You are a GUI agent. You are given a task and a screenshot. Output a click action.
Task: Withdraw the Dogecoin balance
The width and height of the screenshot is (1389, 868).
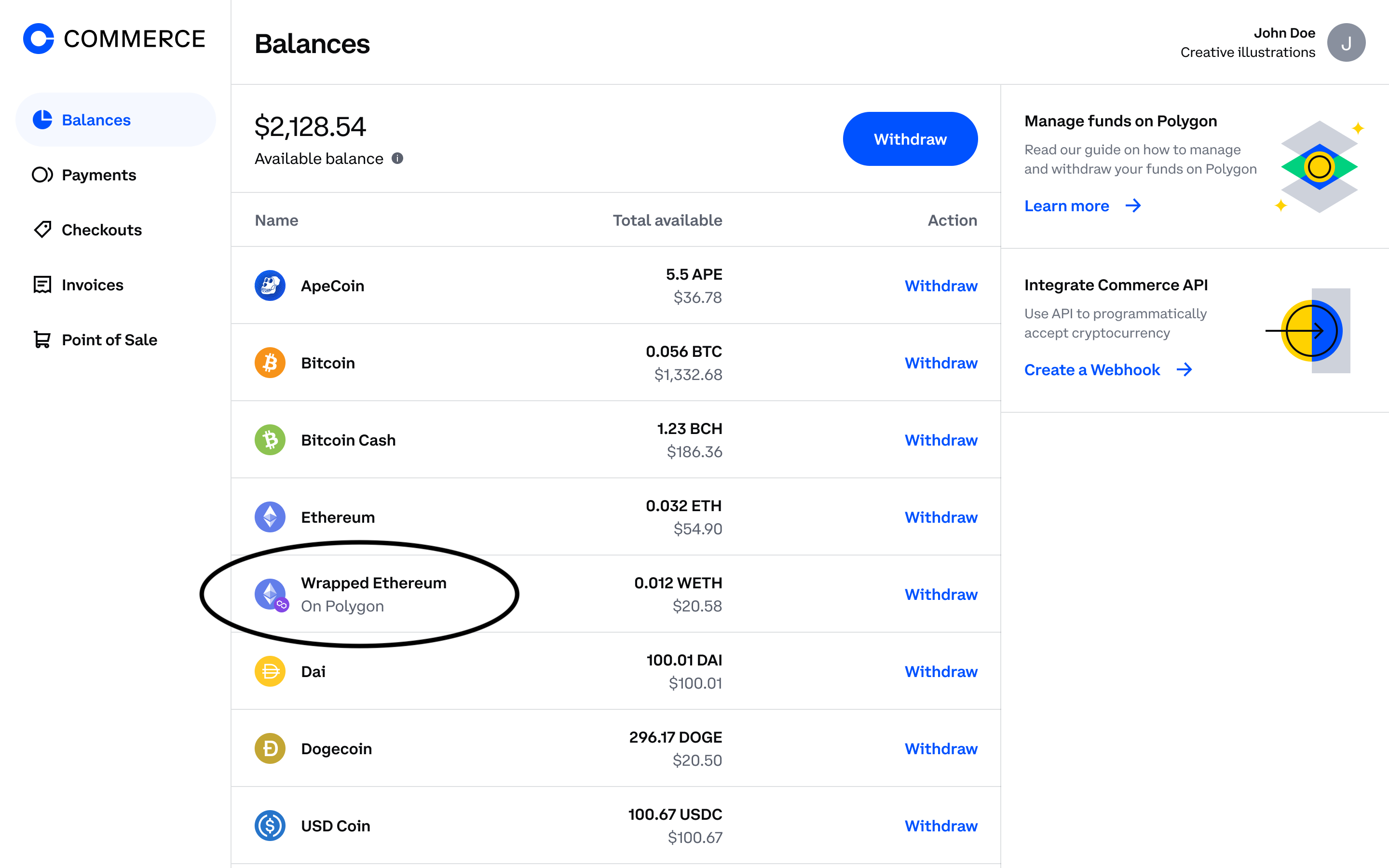[941, 748]
